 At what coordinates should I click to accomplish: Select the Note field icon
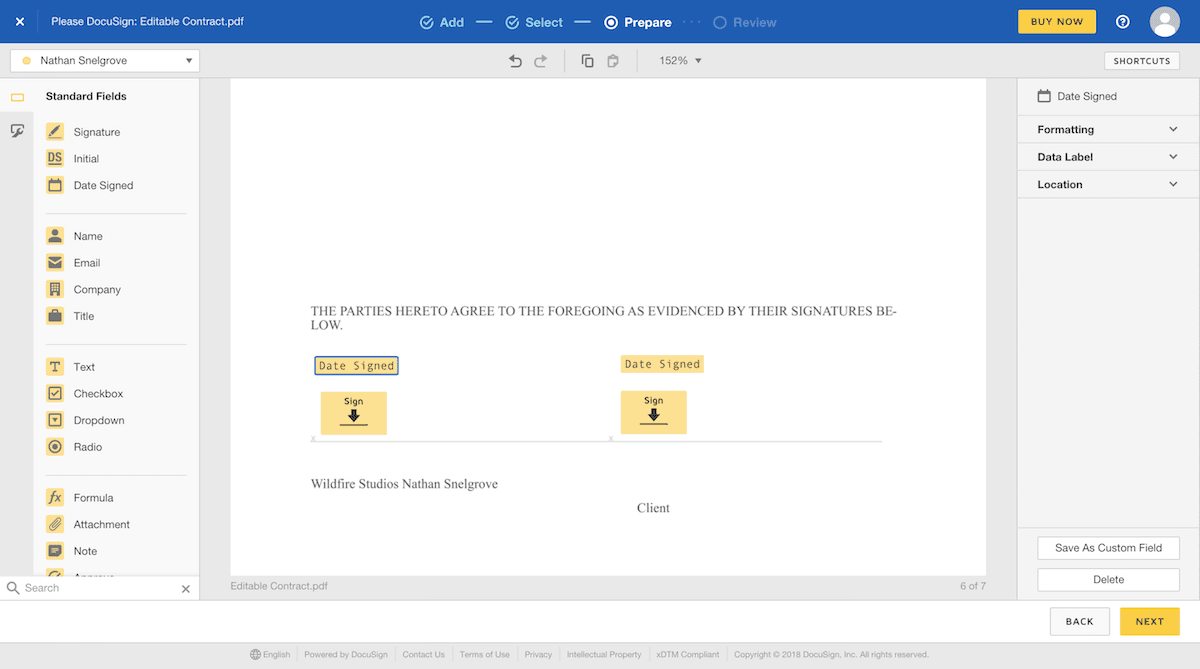click(x=55, y=551)
